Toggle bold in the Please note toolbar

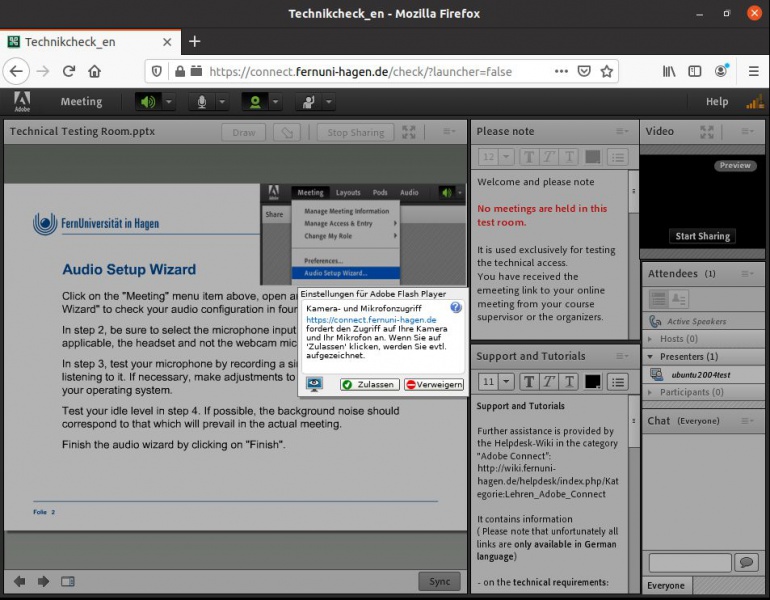(x=529, y=157)
